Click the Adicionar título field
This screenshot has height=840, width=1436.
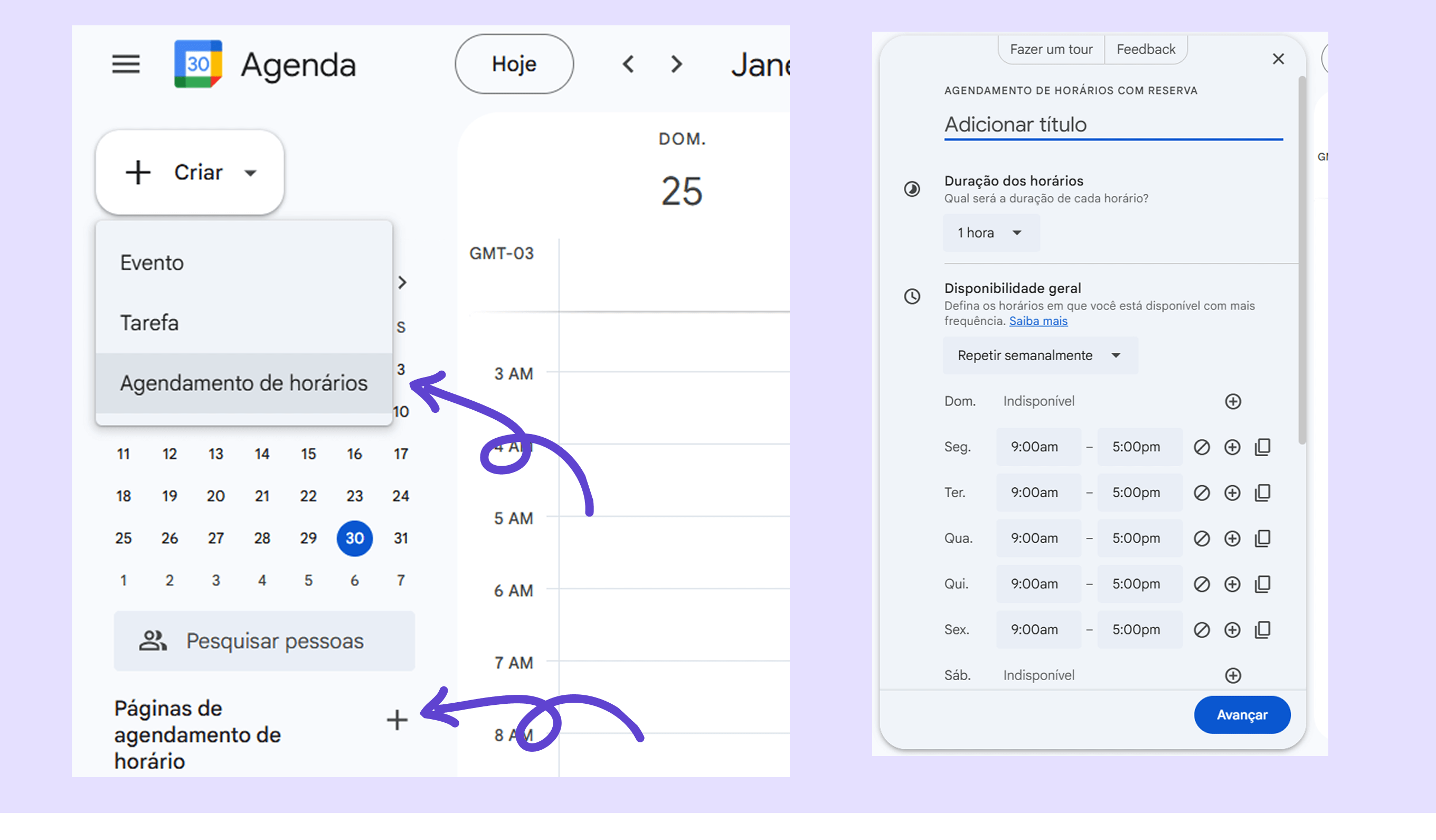point(1112,124)
